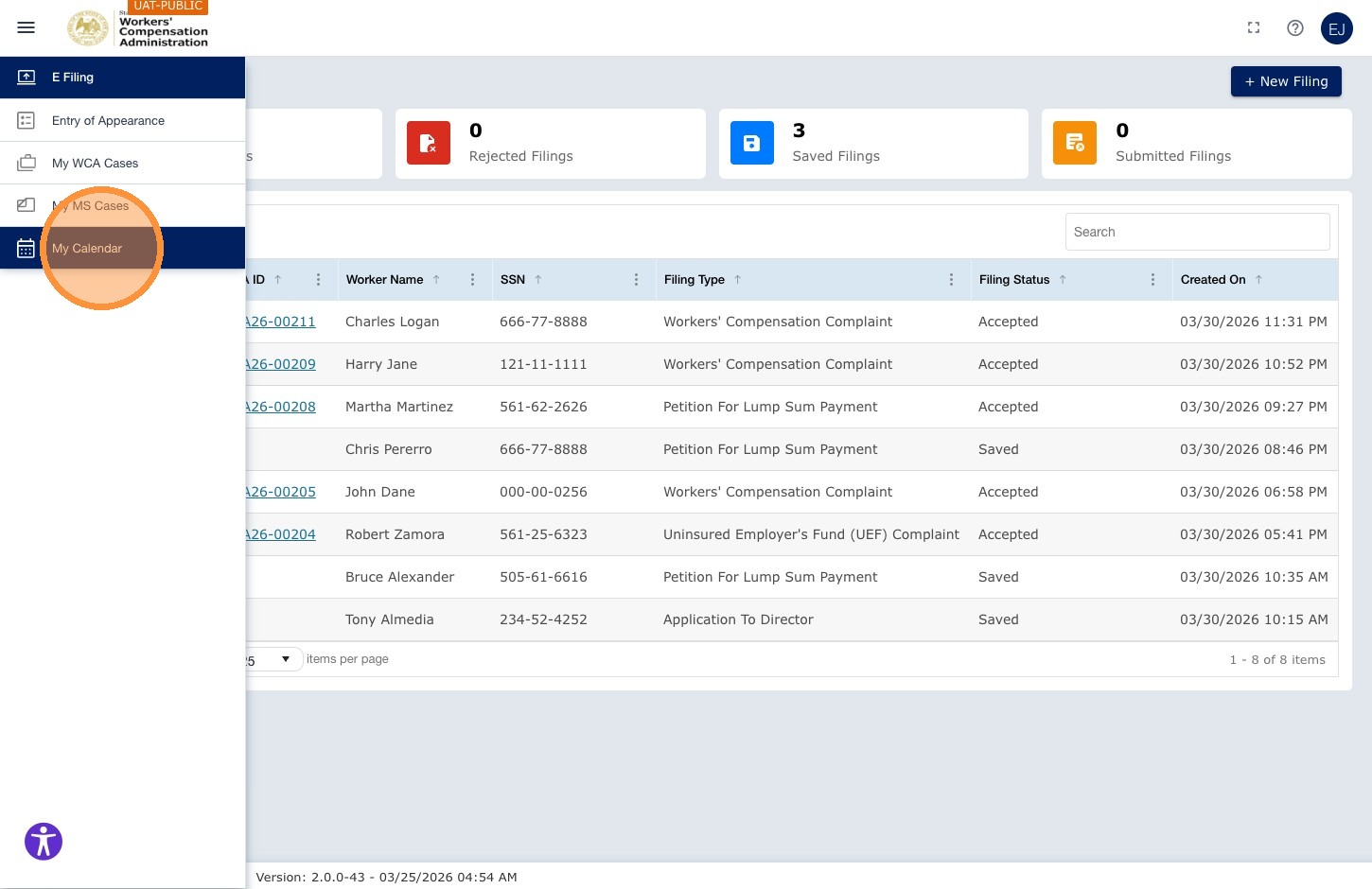Click the Workers' Compensation Administration logo
The image size is (1372, 889).
(x=138, y=27)
